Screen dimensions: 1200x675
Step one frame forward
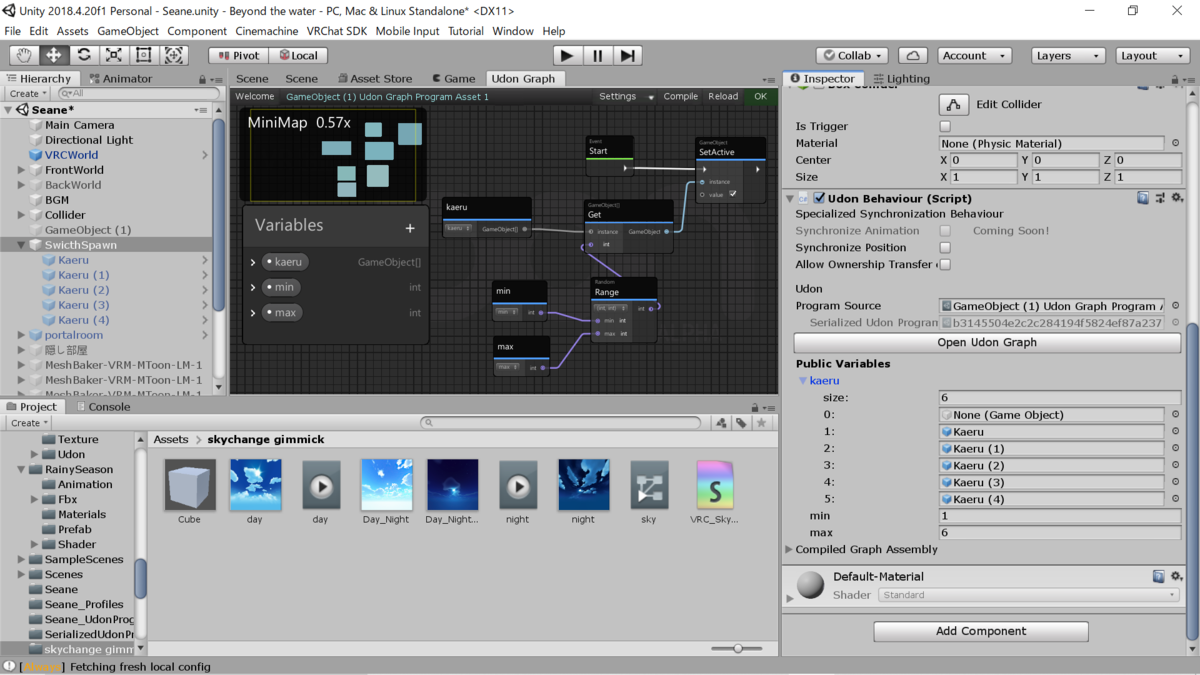coord(627,55)
